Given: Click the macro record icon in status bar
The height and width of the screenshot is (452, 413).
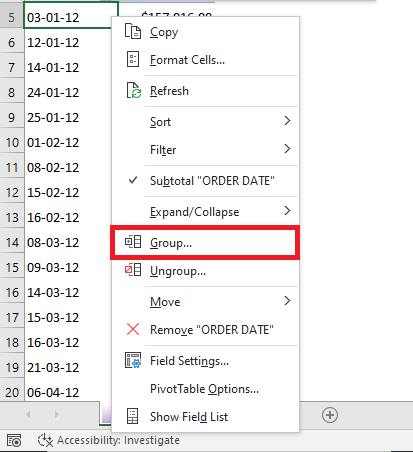Looking at the screenshot, I should tap(14, 440).
